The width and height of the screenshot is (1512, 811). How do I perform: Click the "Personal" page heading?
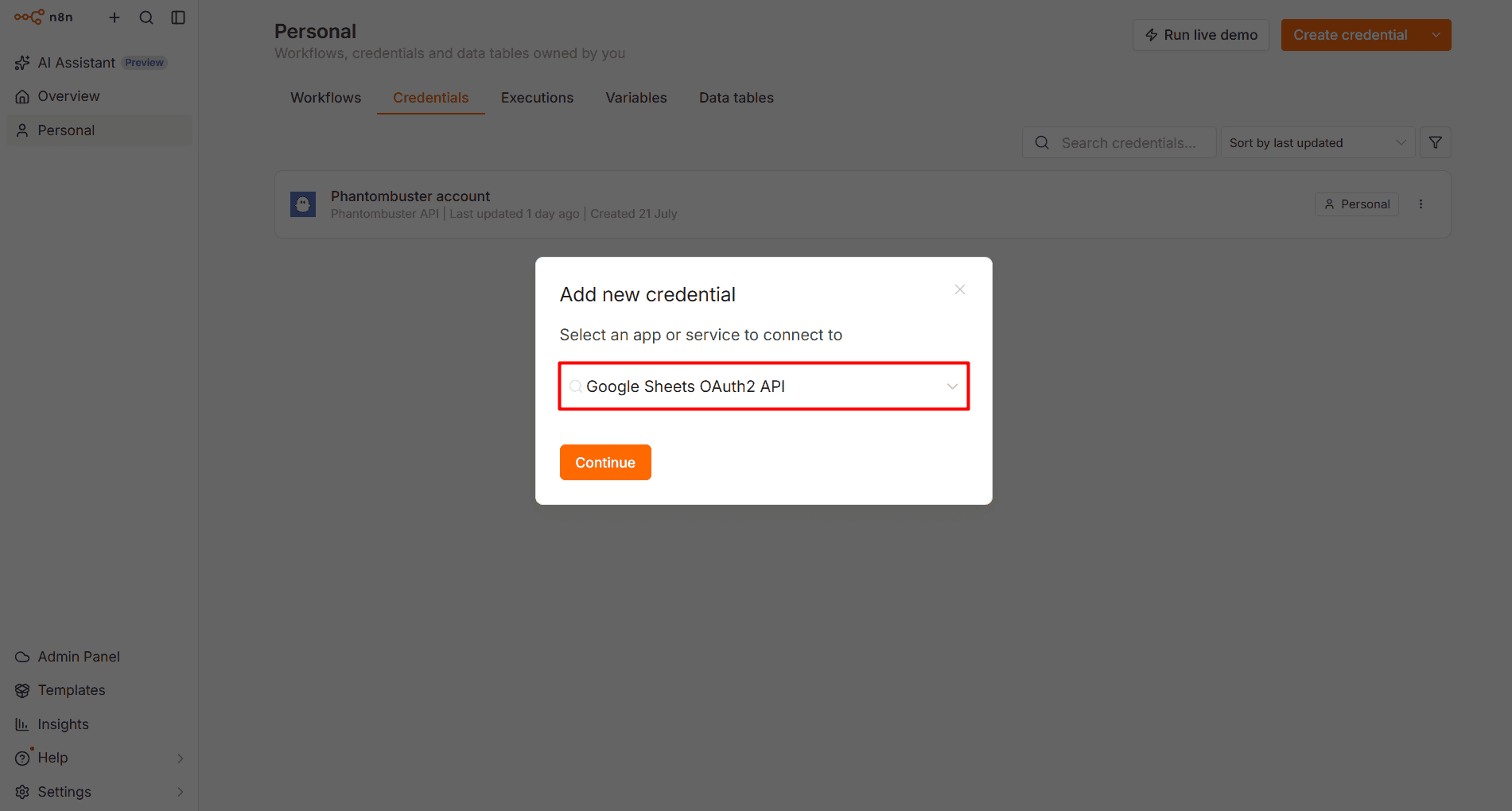[x=315, y=31]
